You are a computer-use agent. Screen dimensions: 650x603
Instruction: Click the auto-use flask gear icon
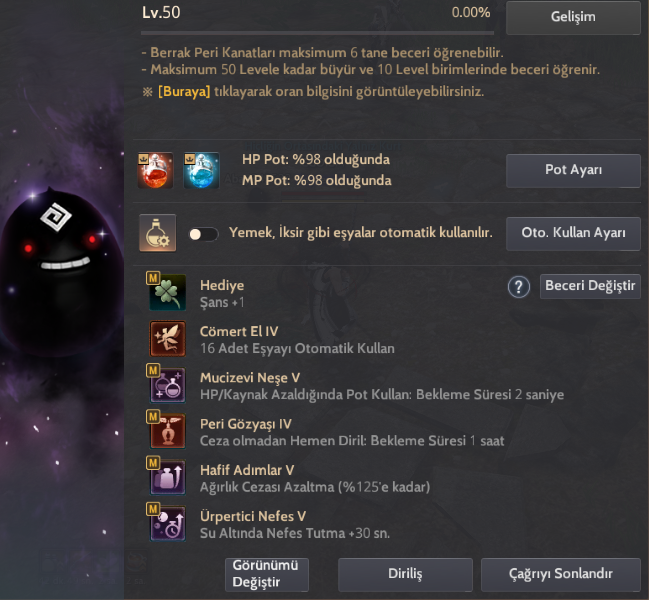158,233
